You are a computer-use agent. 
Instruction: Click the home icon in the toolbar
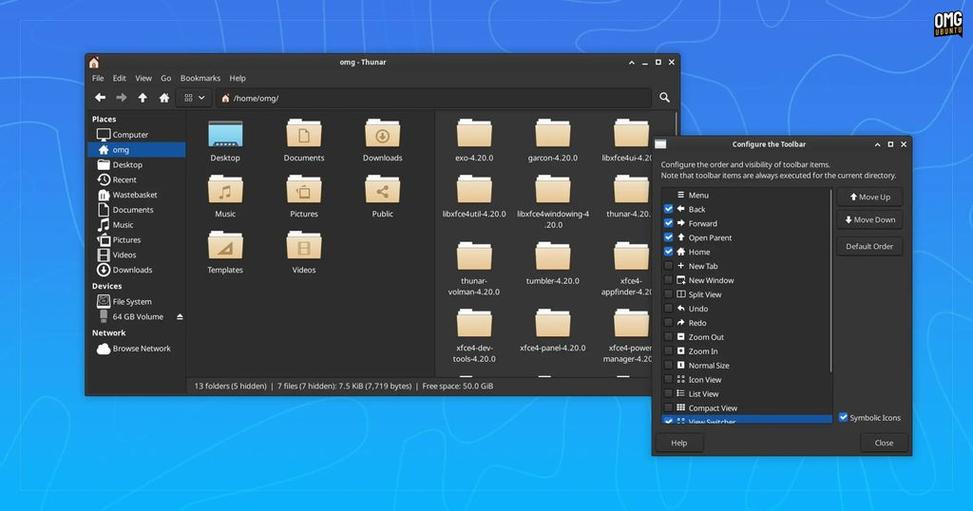point(164,97)
